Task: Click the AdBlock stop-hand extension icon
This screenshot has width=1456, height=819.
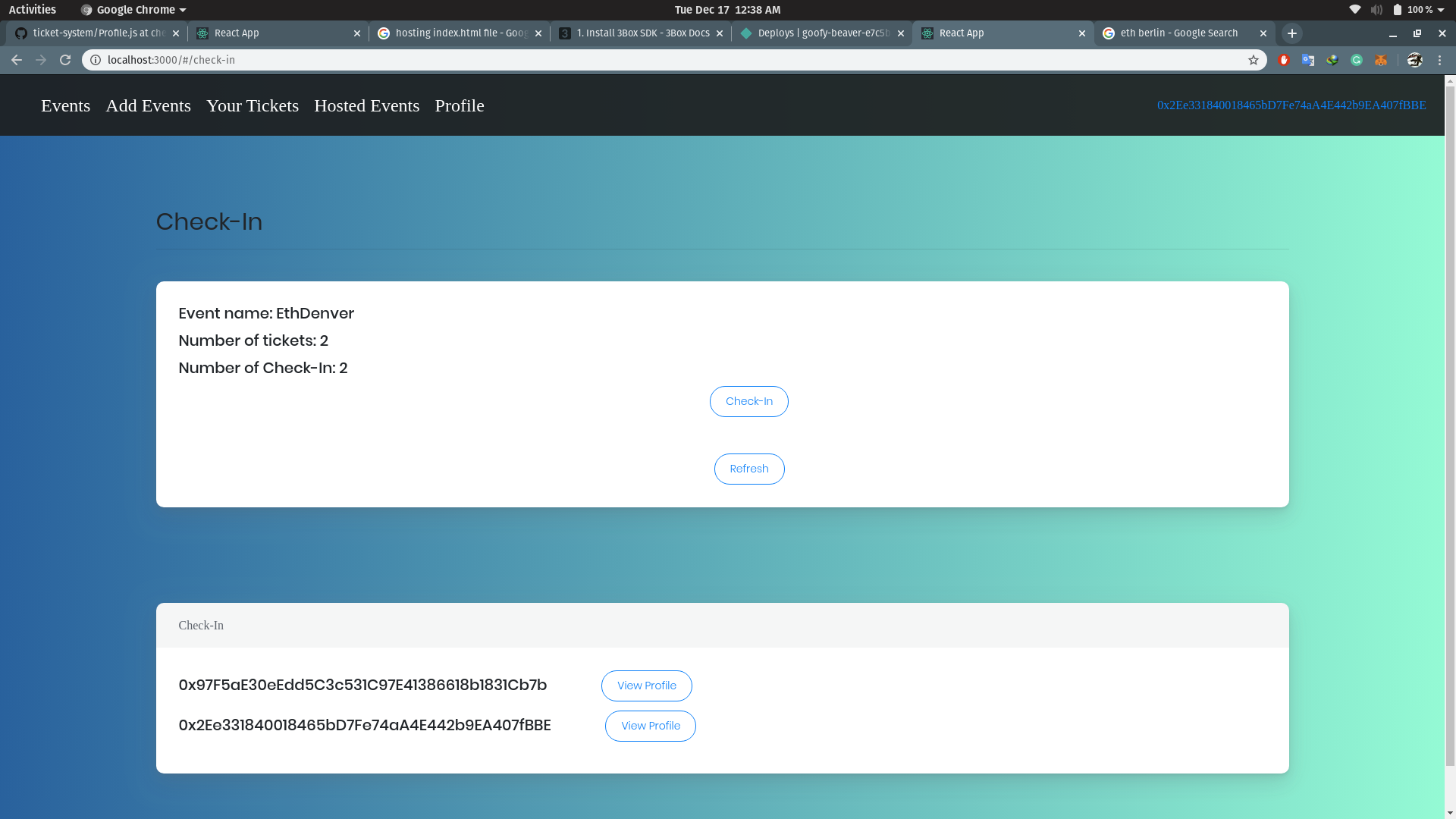Action: click(x=1284, y=60)
